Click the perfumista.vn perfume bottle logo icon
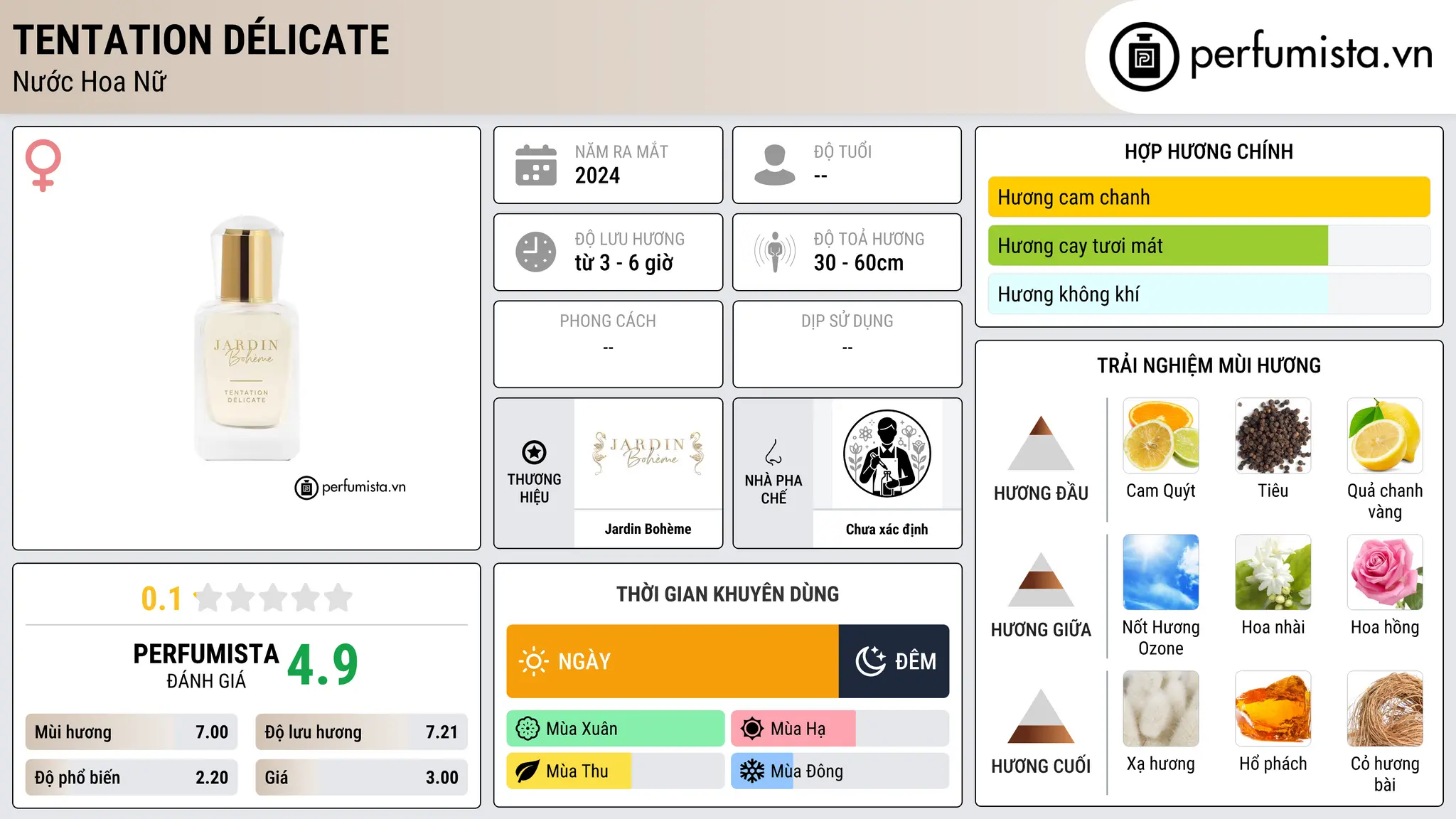Screen dimensions: 1456x819 coord(1144,57)
